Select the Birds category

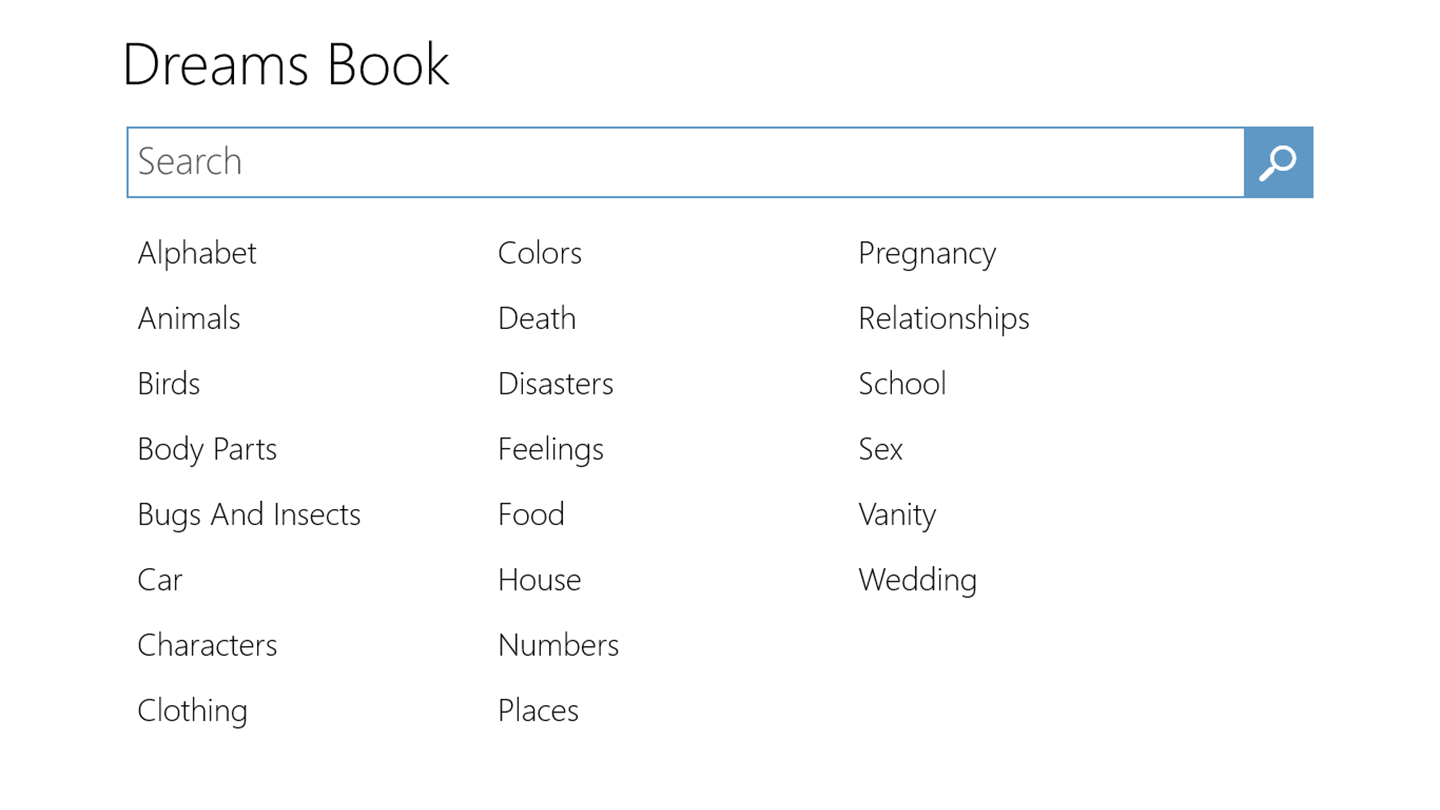169,384
